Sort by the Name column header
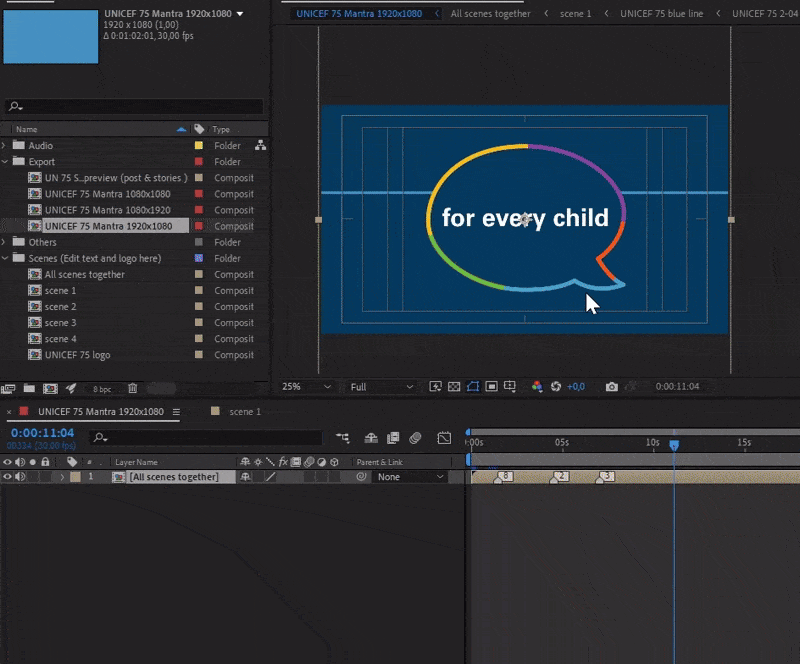This screenshot has height=664, width=800. (x=27, y=130)
